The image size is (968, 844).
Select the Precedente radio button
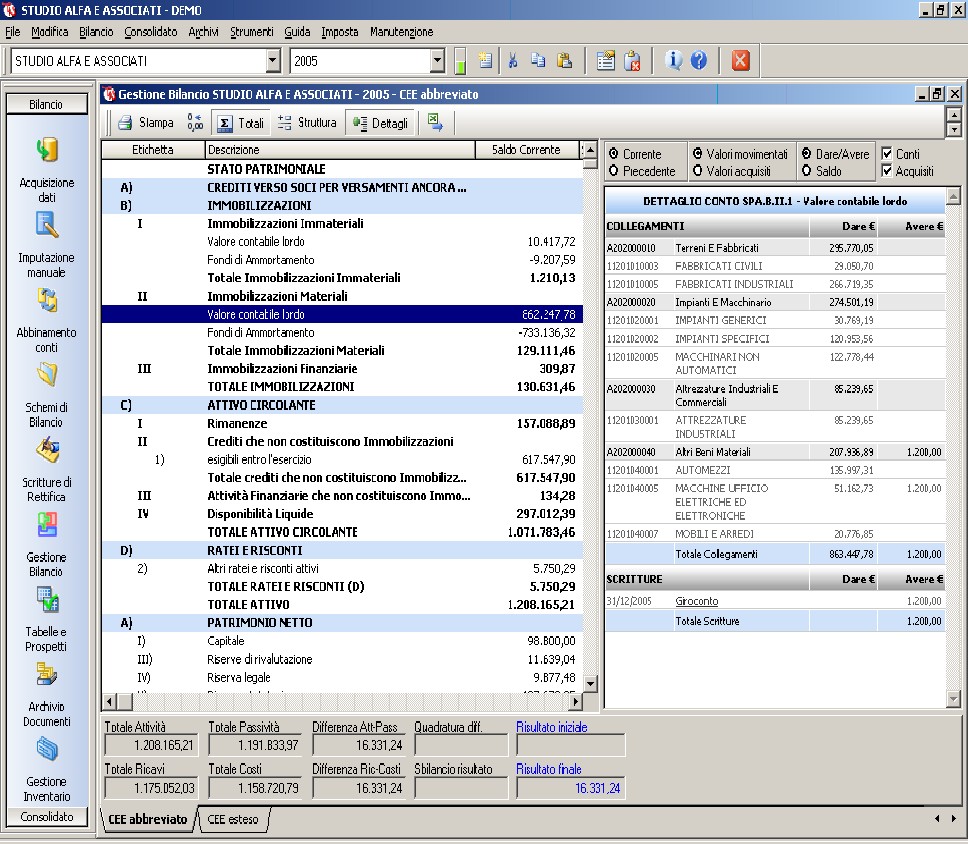613,171
